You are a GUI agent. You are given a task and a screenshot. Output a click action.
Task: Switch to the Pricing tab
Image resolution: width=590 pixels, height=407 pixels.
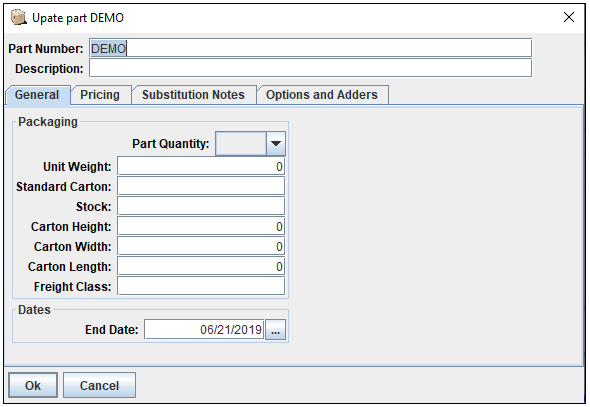100,95
